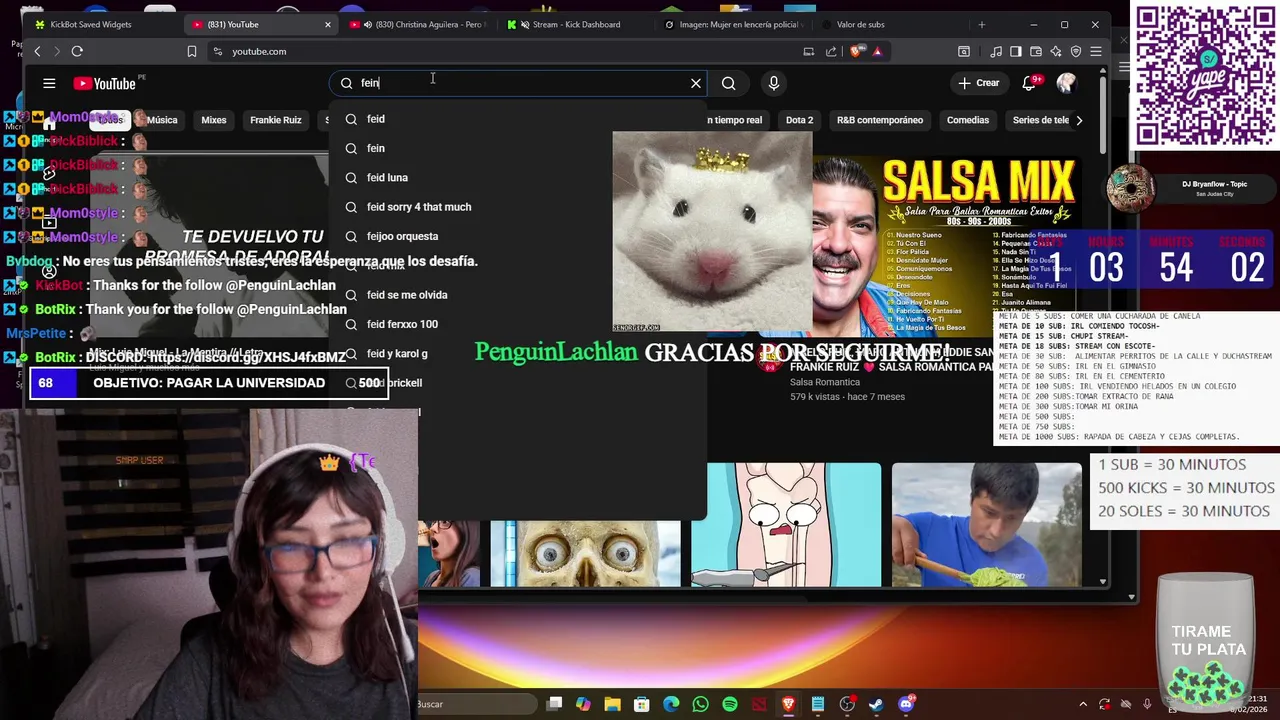Screen dimensions: 1280x720
Task: Select 'feid sorry 4 that much' suggestion
Action: [518, 207]
